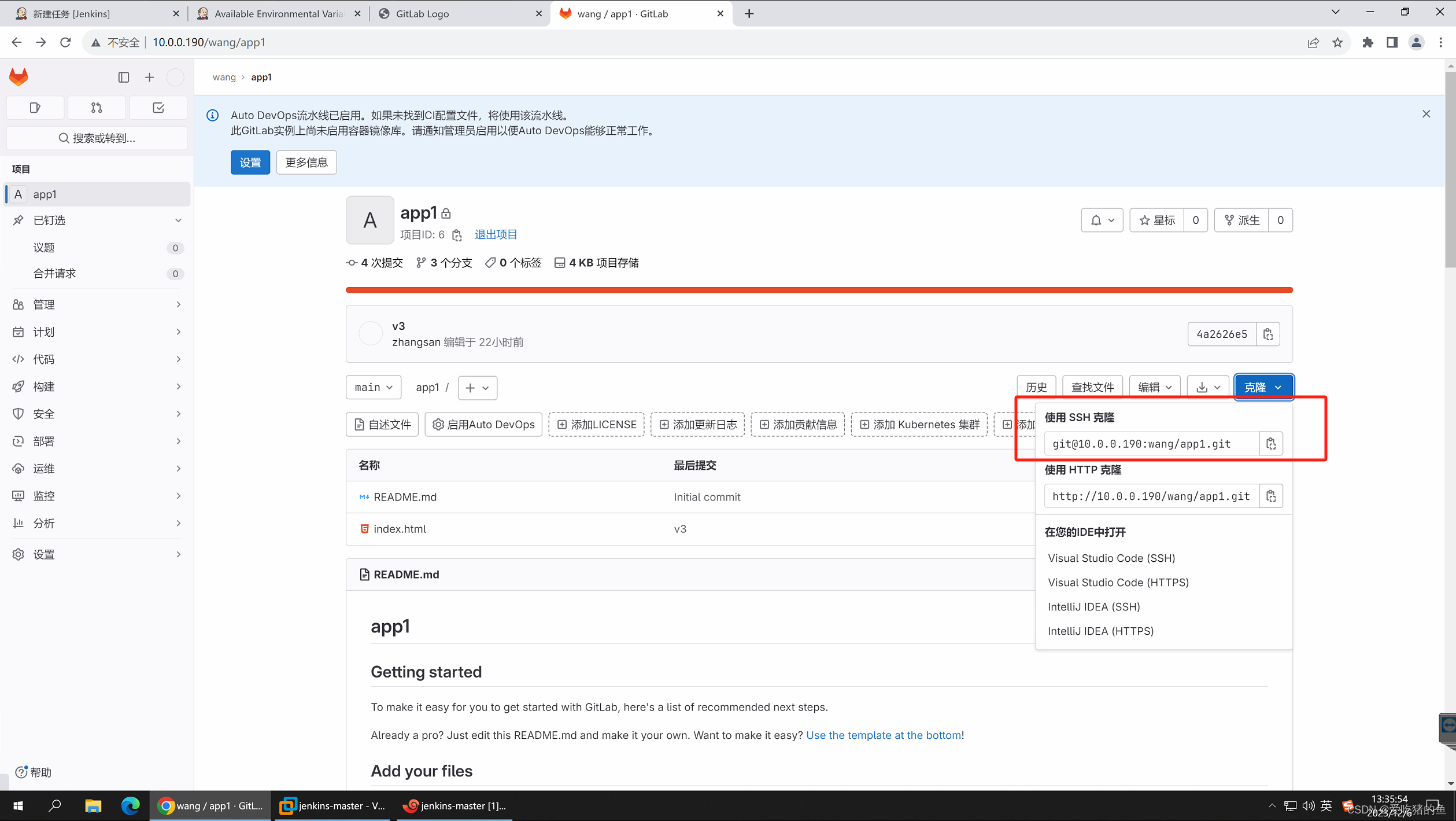Star the project with 星标 button
The image size is (1456, 821).
click(x=1157, y=220)
